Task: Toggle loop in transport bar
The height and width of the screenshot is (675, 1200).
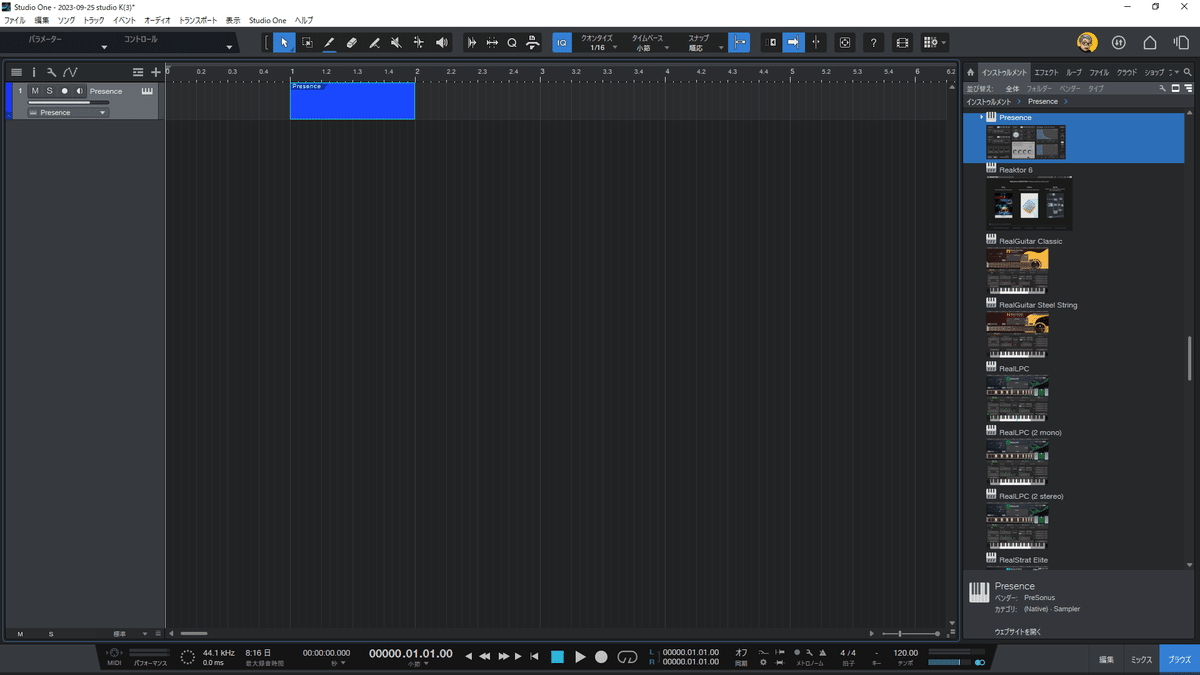Action: pos(627,657)
